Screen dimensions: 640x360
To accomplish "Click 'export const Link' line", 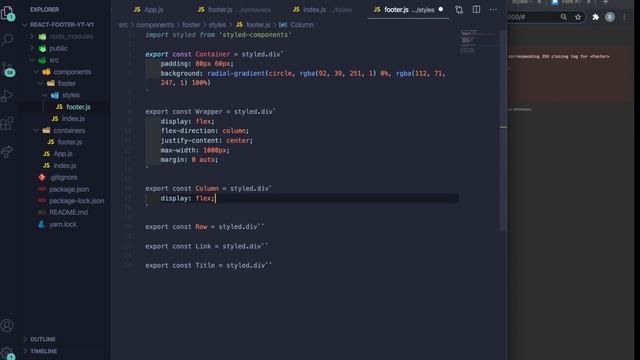I will [207, 247].
